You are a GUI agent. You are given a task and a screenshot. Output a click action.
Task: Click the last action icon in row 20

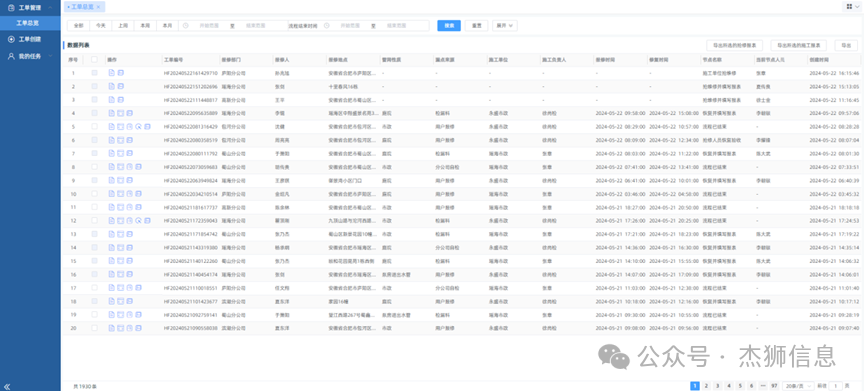click(138, 328)
